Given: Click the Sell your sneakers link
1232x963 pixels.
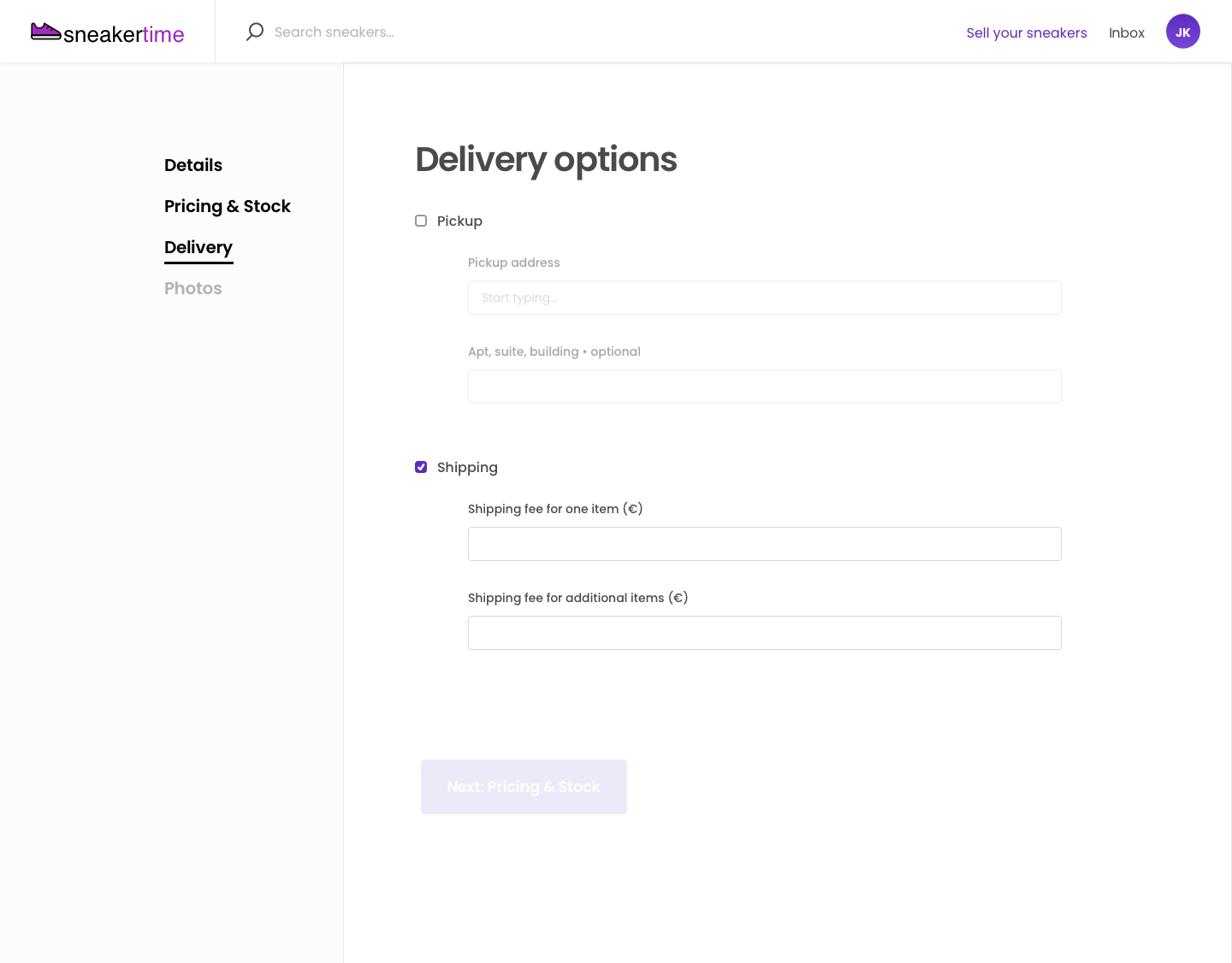Looking at the screenshot, I should (x=1027, y=32).
